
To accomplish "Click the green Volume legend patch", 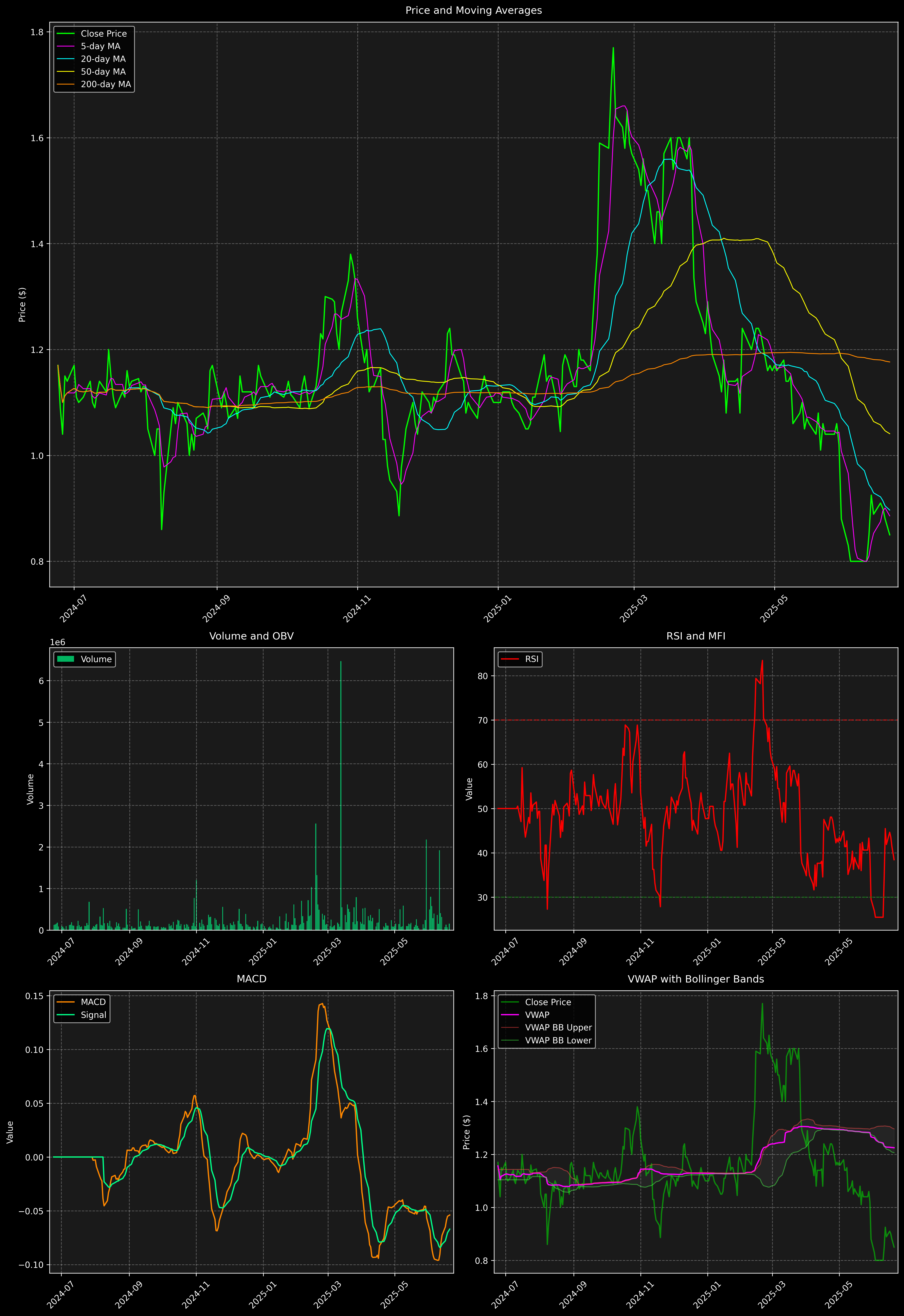I will point(66,659).
